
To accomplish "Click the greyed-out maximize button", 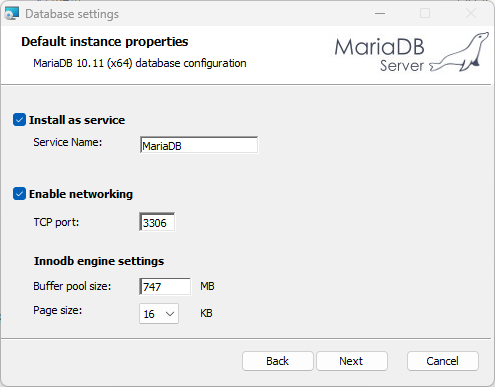I will point(425,14).
